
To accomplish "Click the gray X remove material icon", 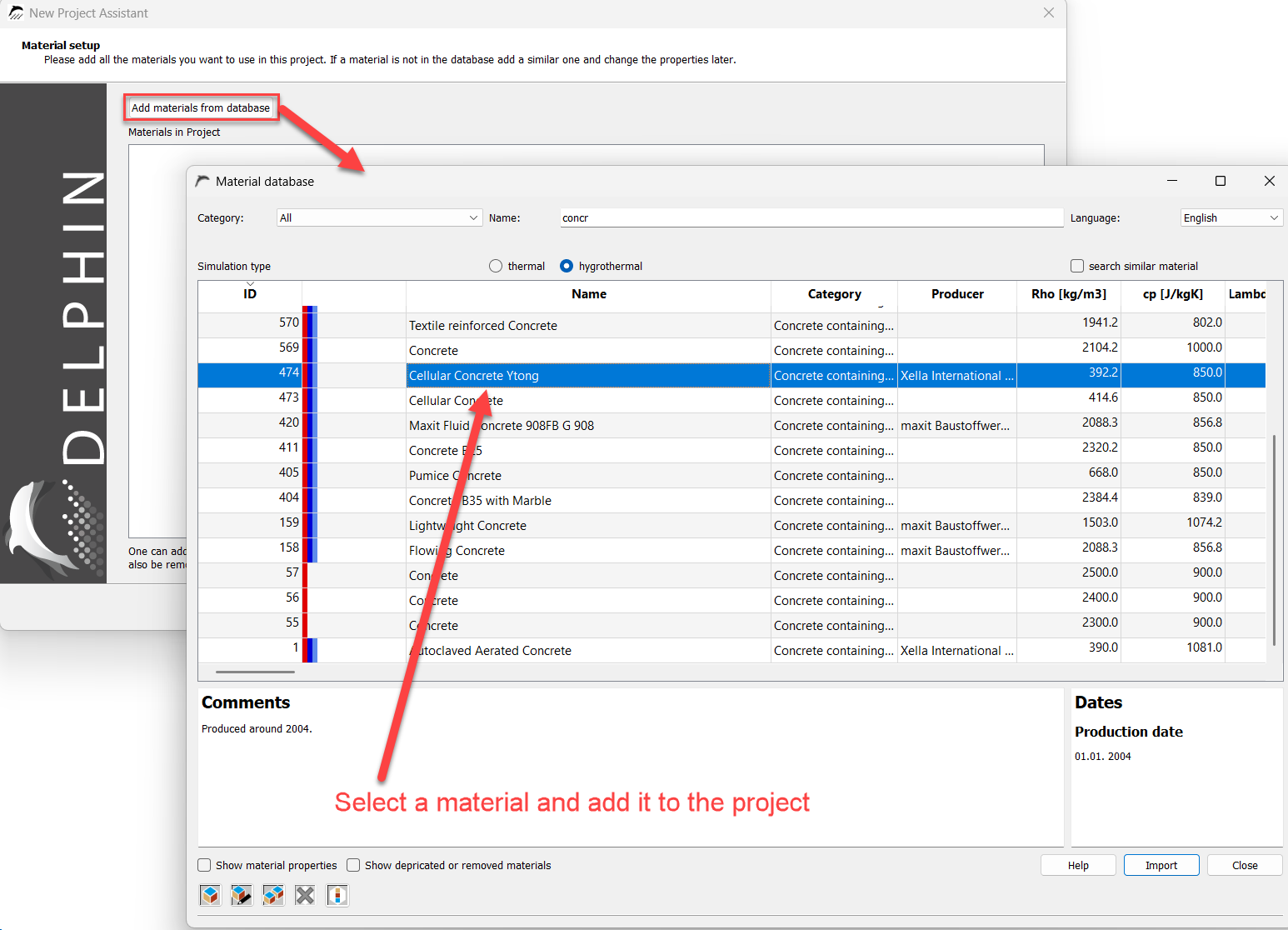I will pyautogui.click(x=305, y=895).
